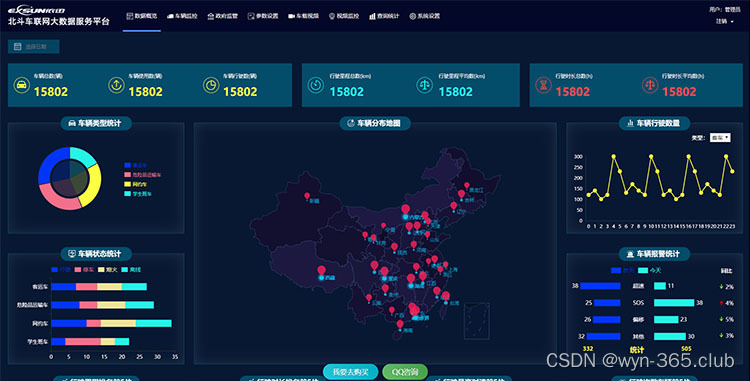Click the map pin at 黑龙江
Image resolution: width=750 pixels, height=381 pixels.
(x=467, y=185)
